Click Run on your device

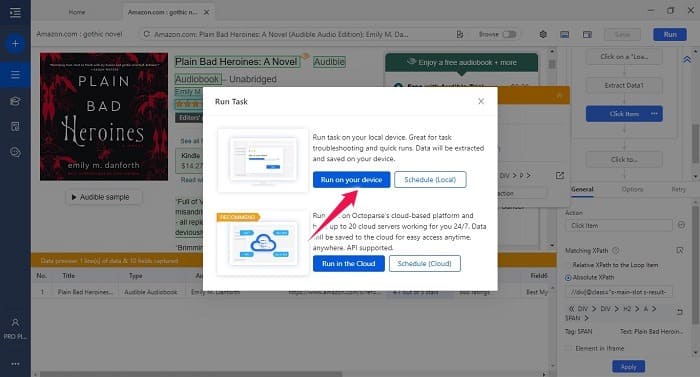click(x=351, y=180)
